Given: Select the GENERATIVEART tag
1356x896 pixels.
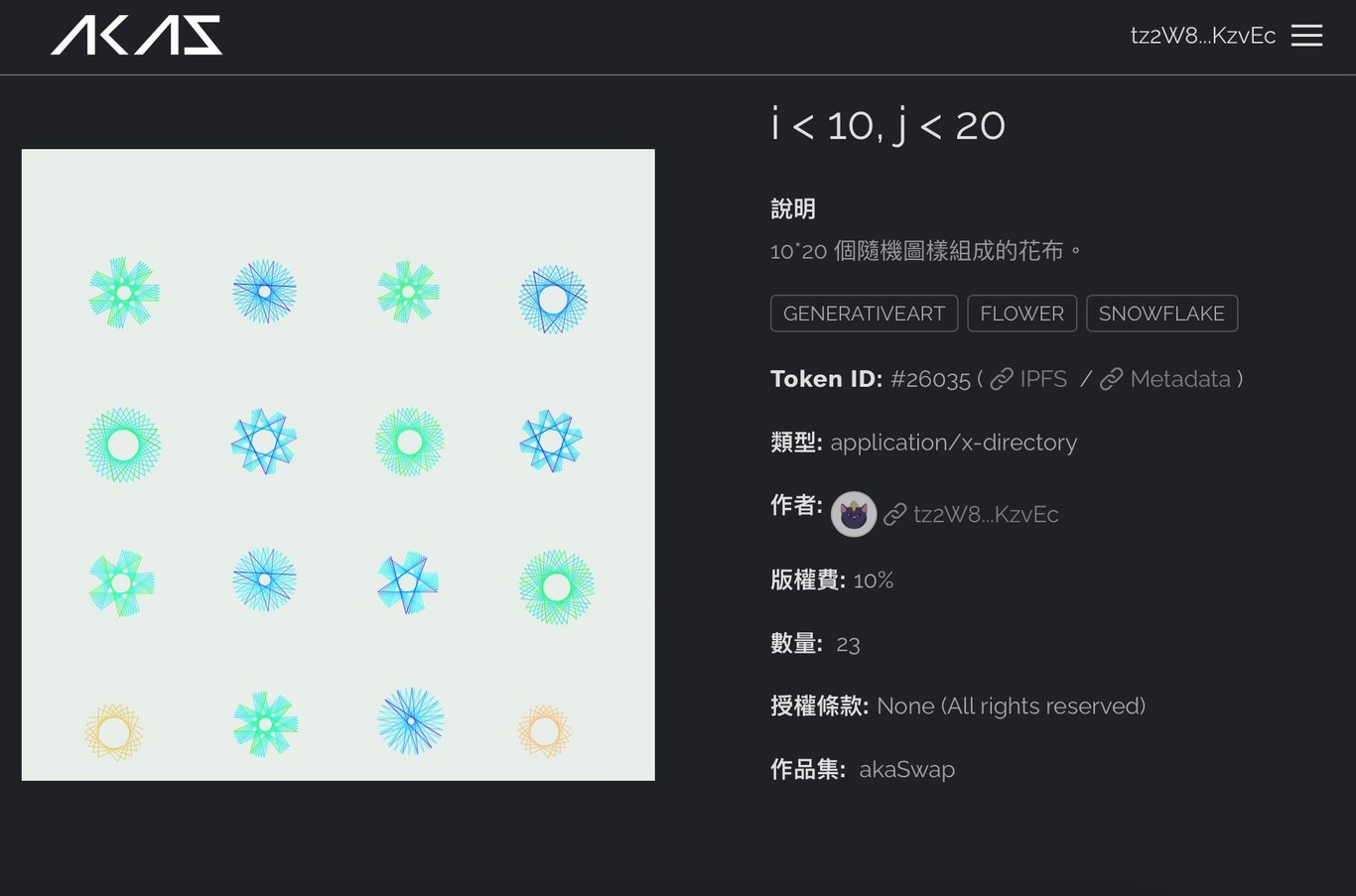Looking at the screenshot, I should pyautogui.click(x=865, y=314).
